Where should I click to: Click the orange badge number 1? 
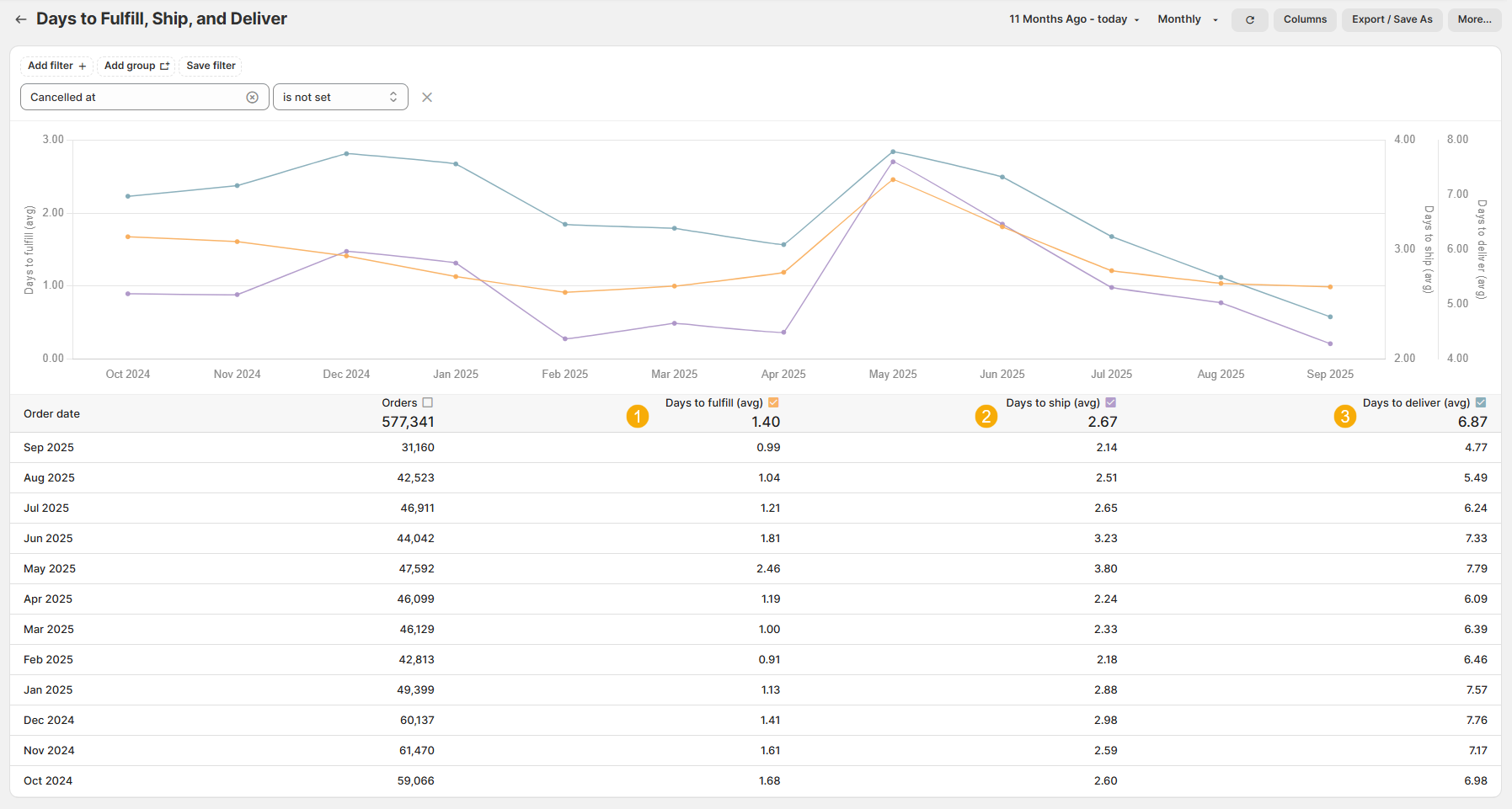tap(638, 416)
